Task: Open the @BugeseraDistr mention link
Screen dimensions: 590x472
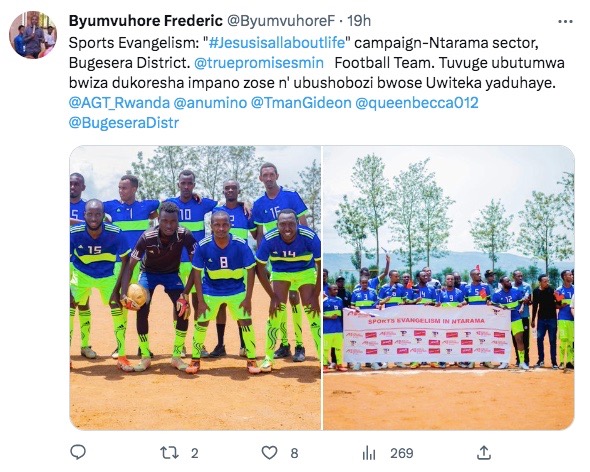Action: (124, 123)
